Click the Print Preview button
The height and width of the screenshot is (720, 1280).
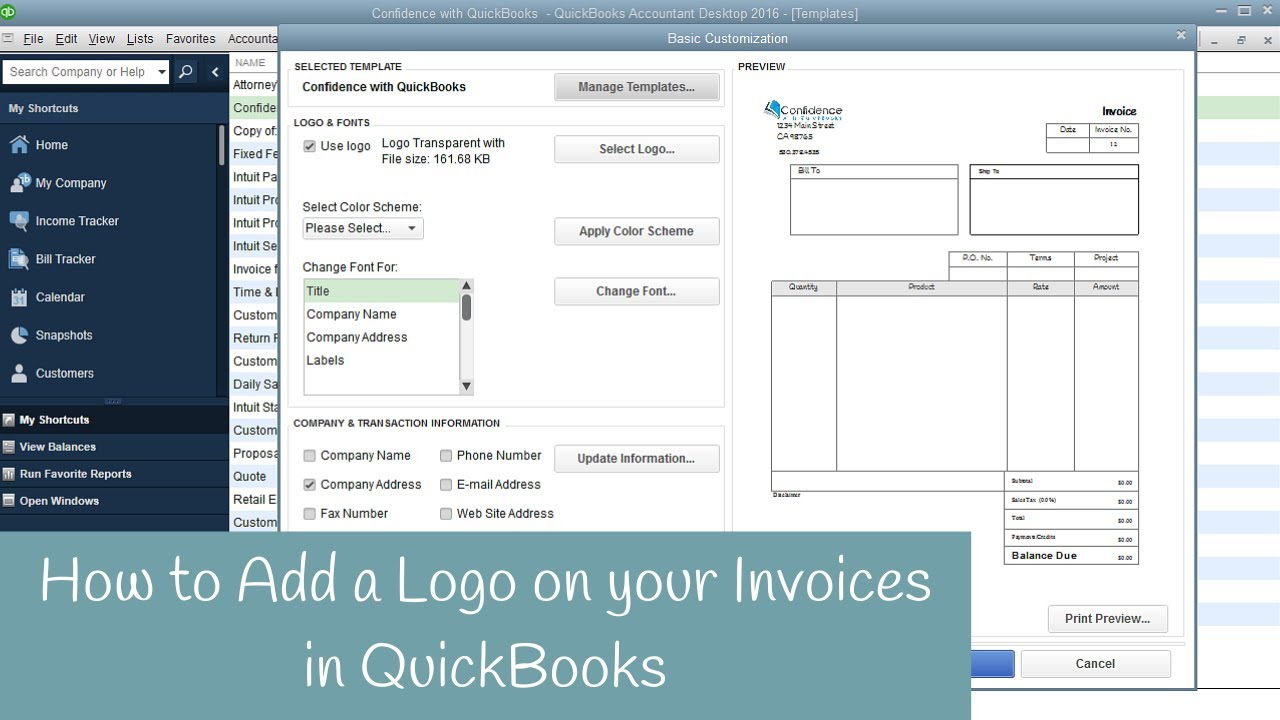click(1108, 619)
